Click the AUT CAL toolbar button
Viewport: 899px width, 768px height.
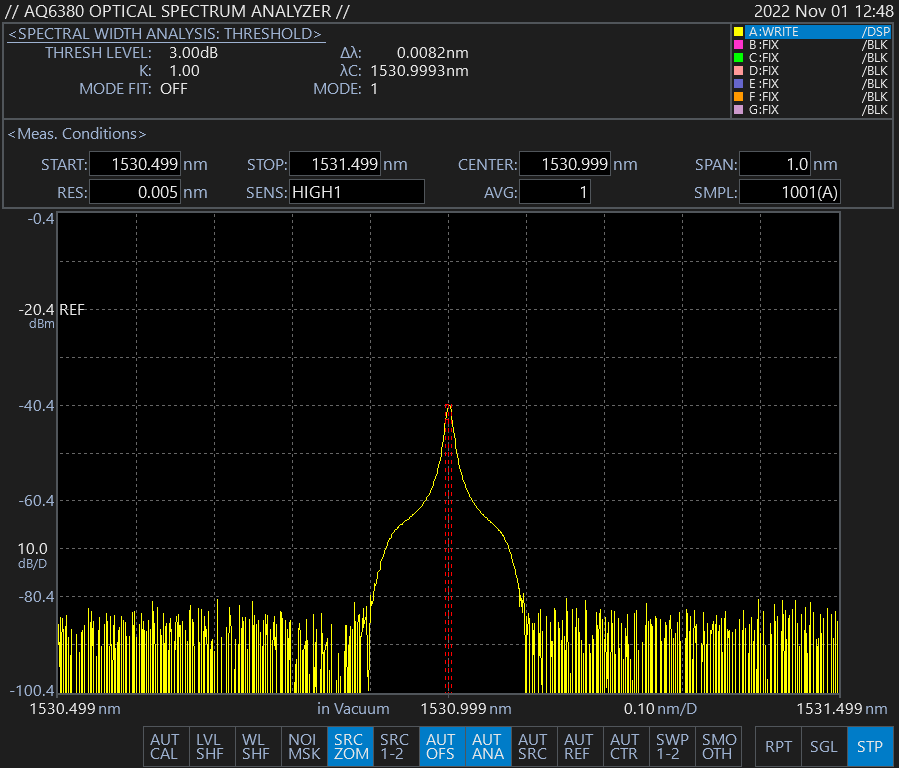click(164, 747)
